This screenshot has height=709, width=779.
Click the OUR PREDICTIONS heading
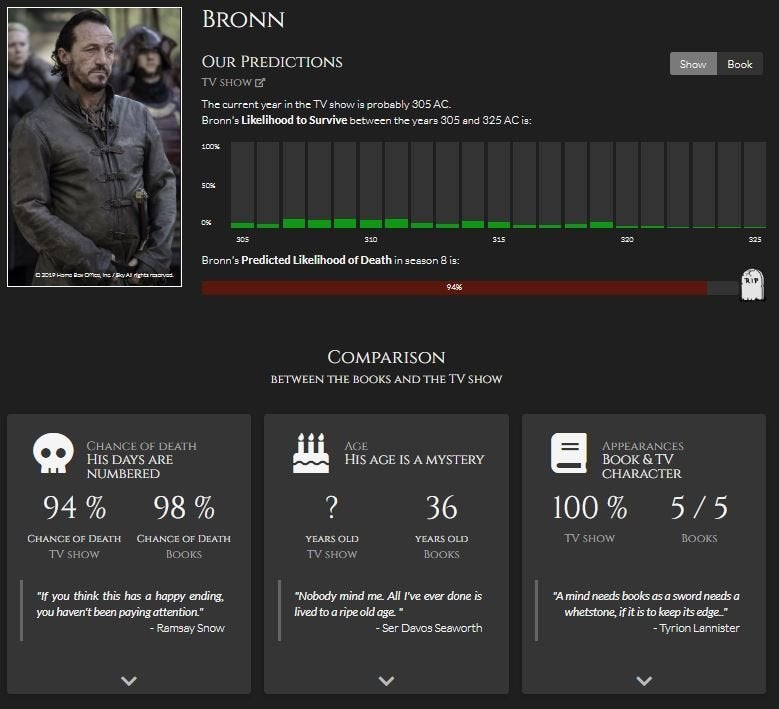[x=272, y=62]
